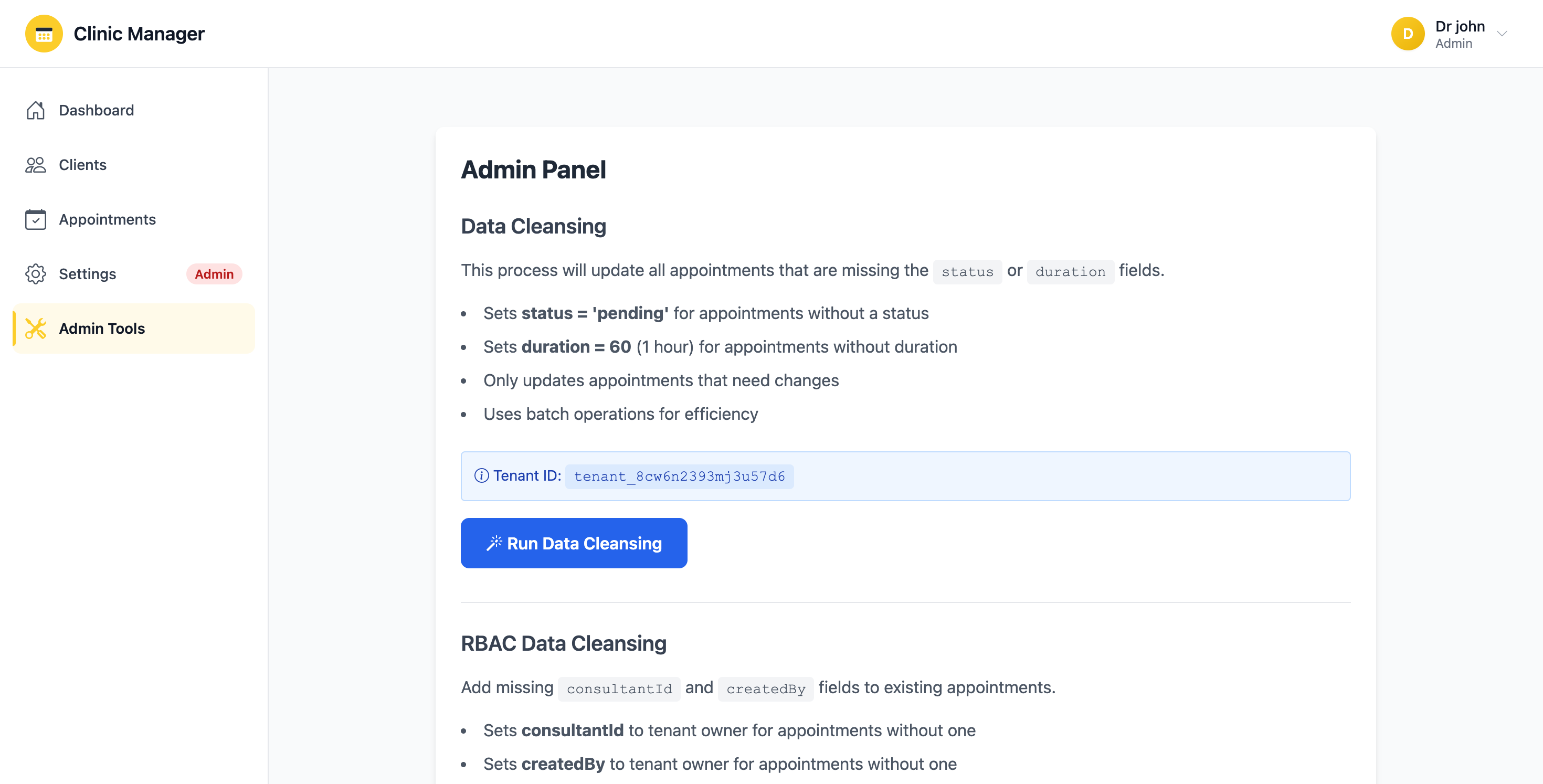The height and width of the screenshot is (784, 1543).
Task: Click the Data Cleansing section heading
Action: tap(533, 226)
